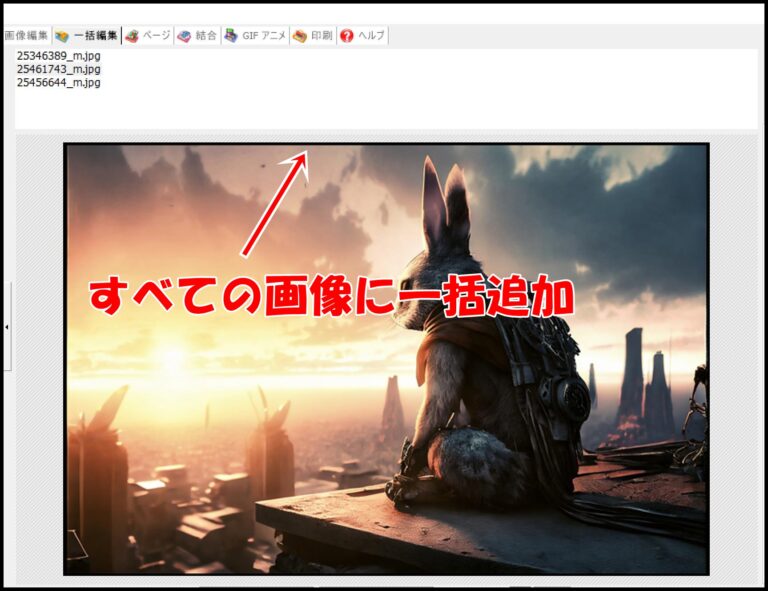Open the 画像編集 tab

[26, 36]
